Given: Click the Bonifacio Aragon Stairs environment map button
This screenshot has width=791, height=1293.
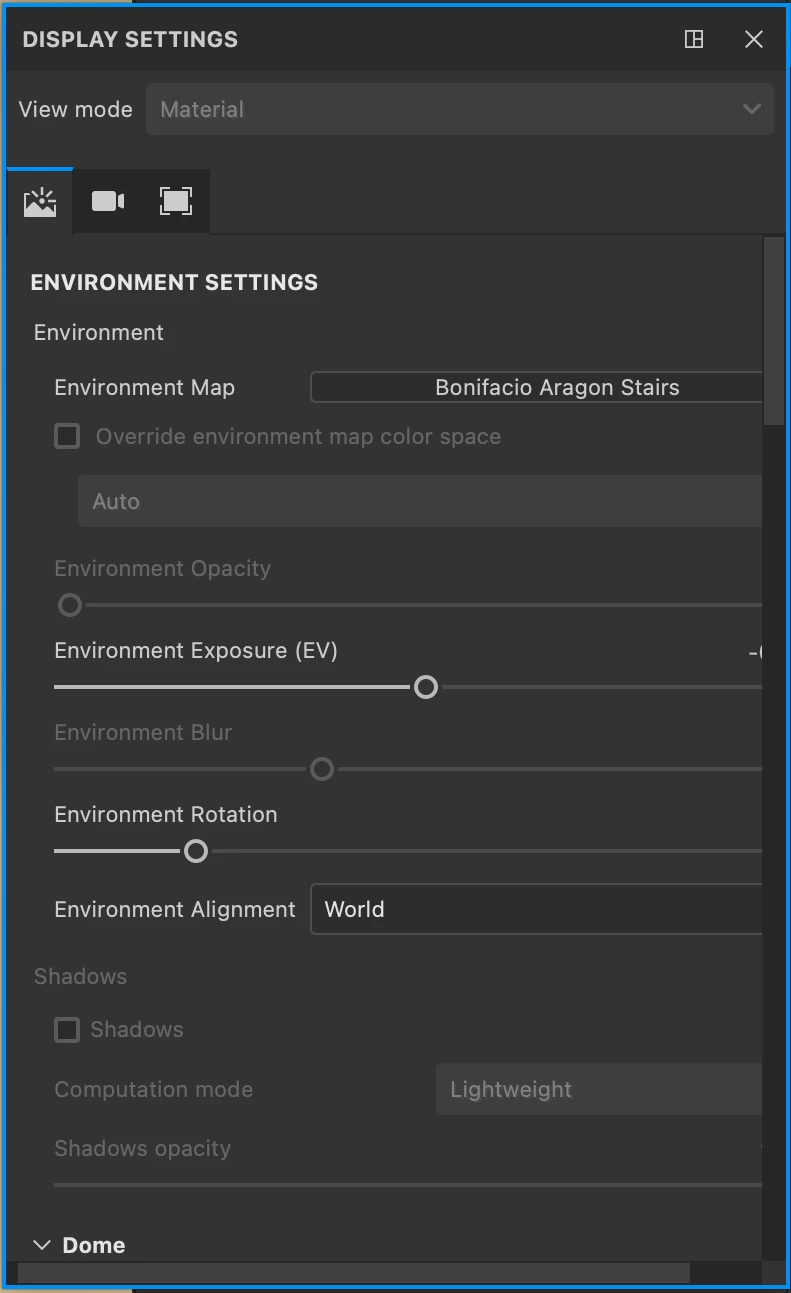Looking at the screenshot, I should click(536, 387).
